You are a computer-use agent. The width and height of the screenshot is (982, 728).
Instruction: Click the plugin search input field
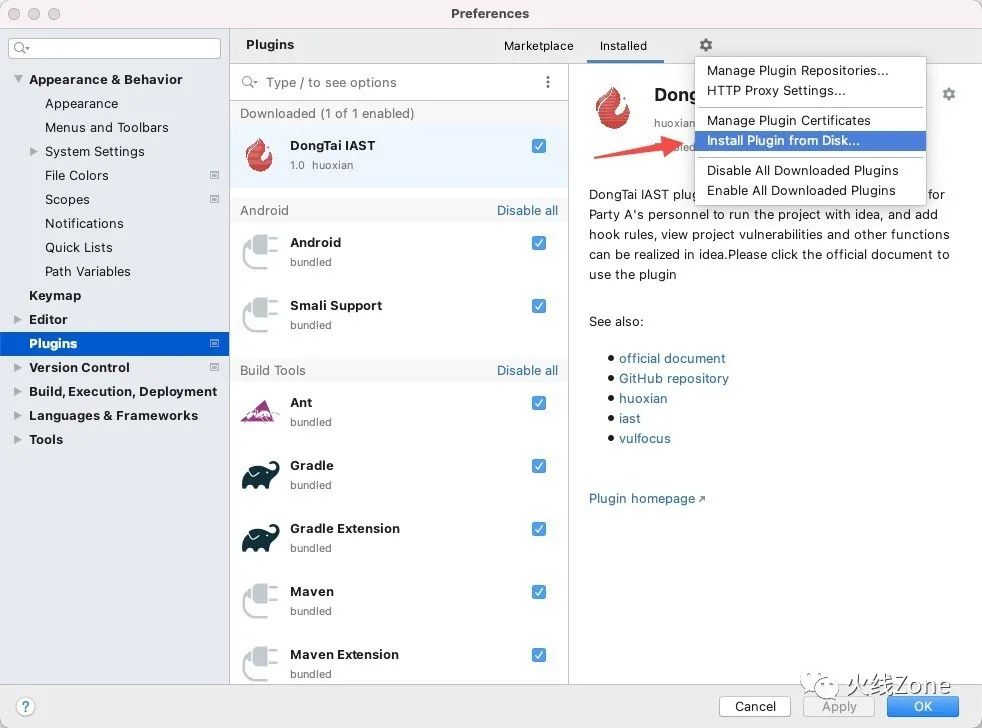[388, 83]
